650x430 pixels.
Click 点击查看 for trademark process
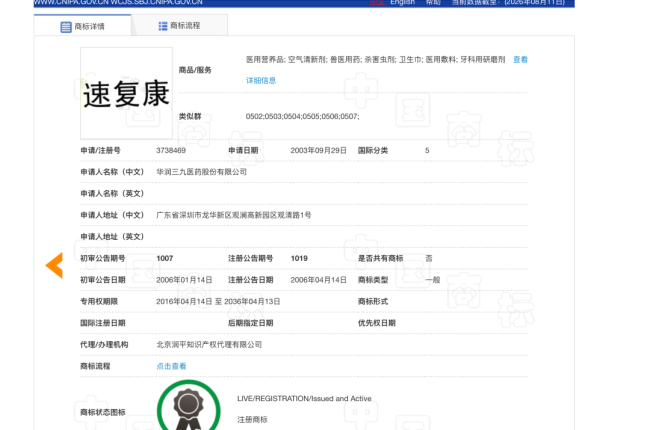[171, 366]
